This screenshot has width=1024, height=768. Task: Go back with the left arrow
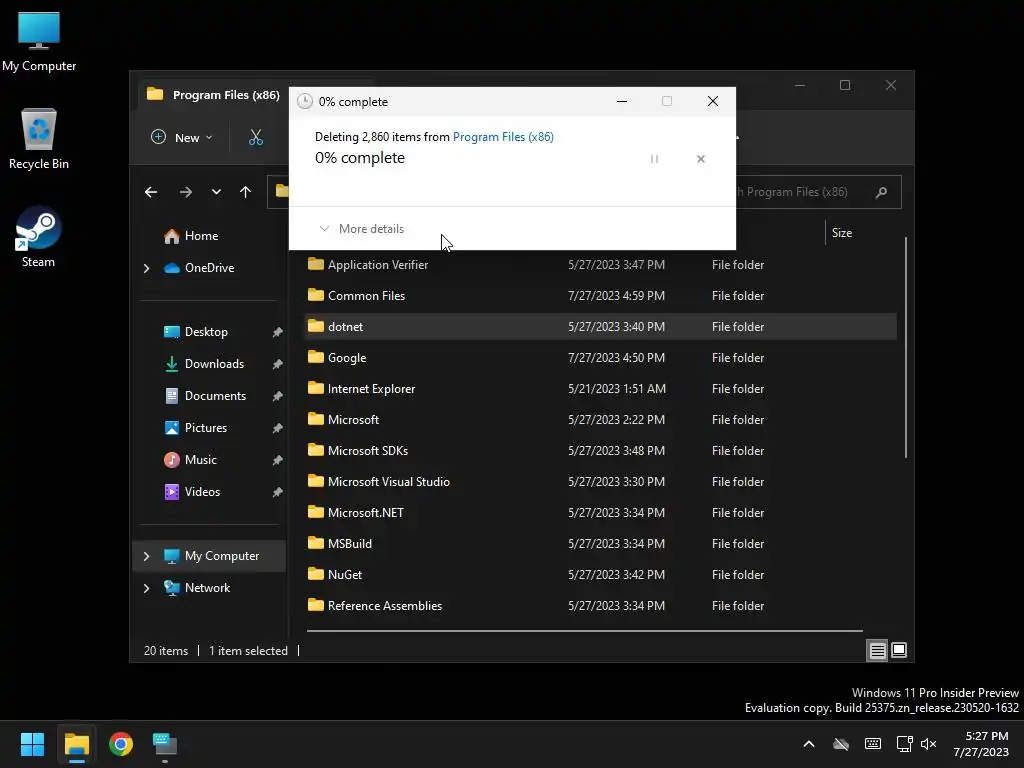[x=151, y=192]
